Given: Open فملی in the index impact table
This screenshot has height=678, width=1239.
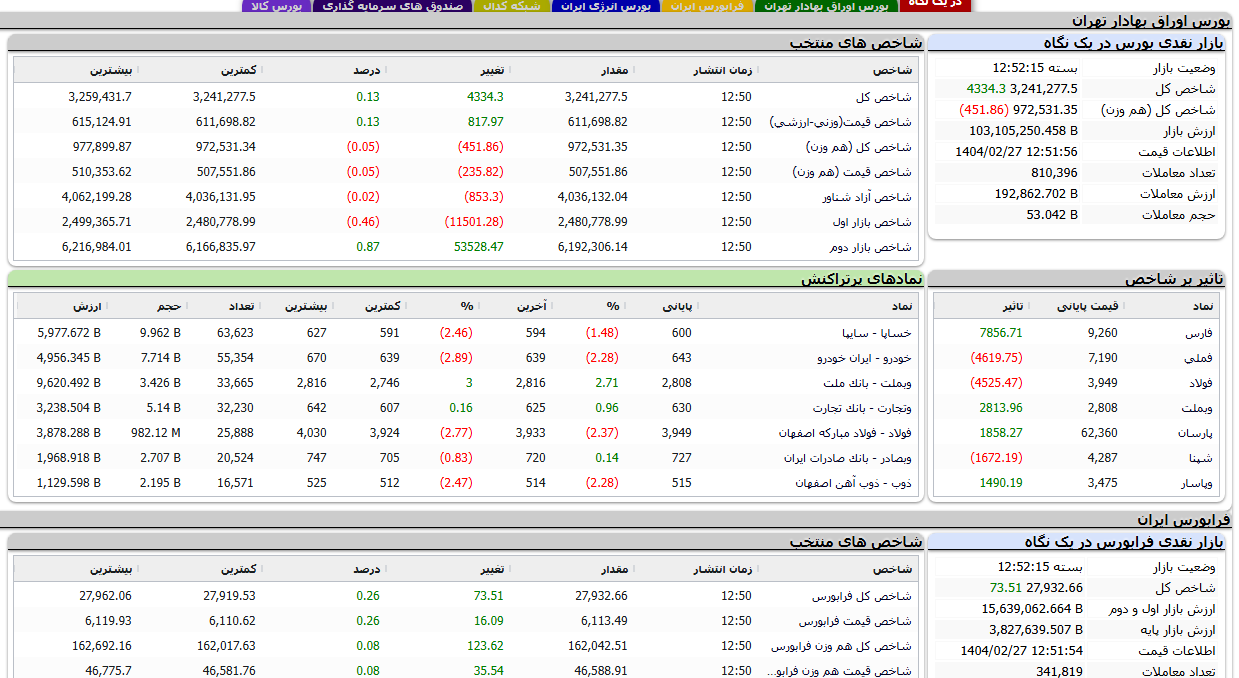Looking at the screenshot, I should [x=1200, y=358].
